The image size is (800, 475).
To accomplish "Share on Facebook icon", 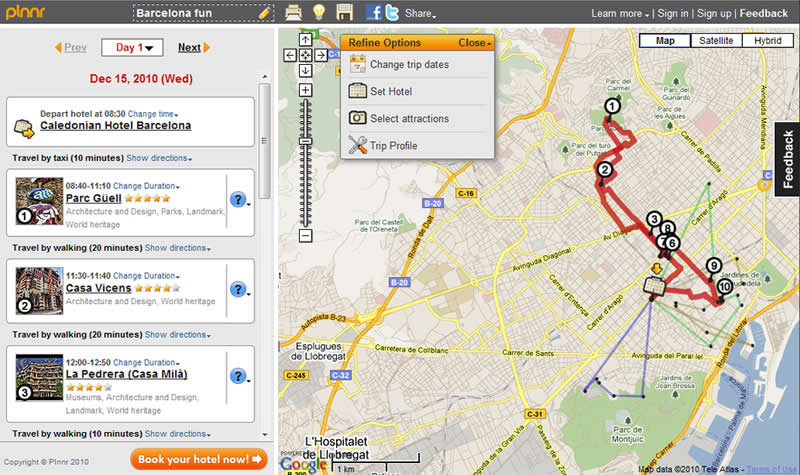I will tap(373, 12).
